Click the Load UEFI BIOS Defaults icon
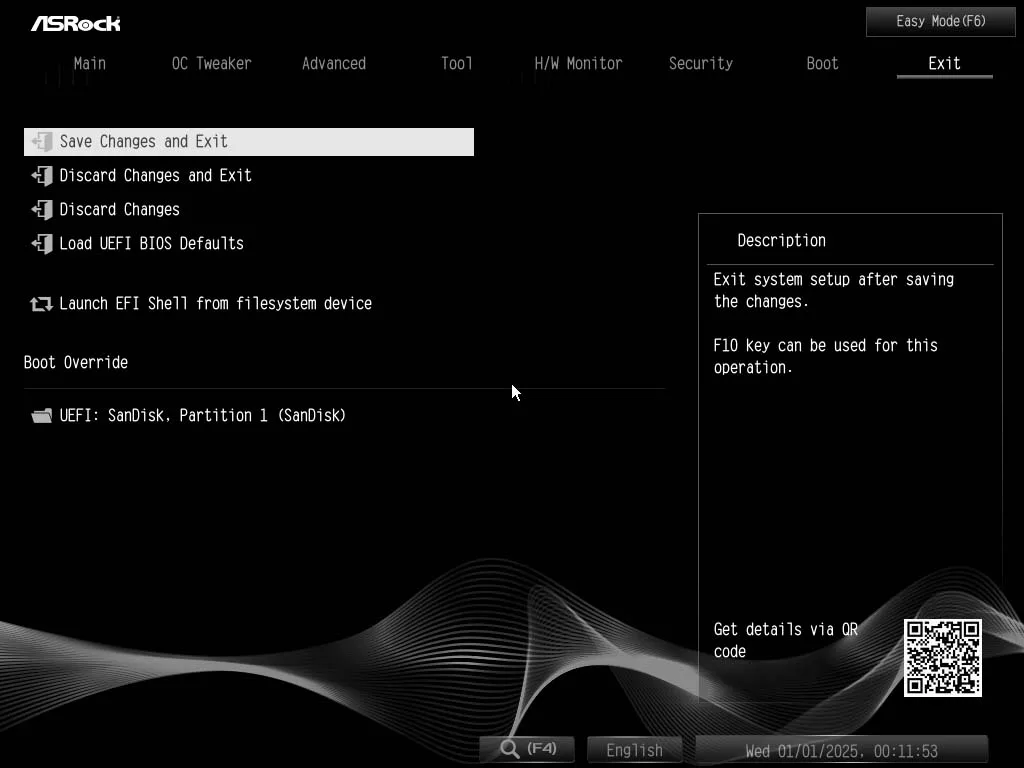Screen dimensions: 1024x768 [42, 243]
